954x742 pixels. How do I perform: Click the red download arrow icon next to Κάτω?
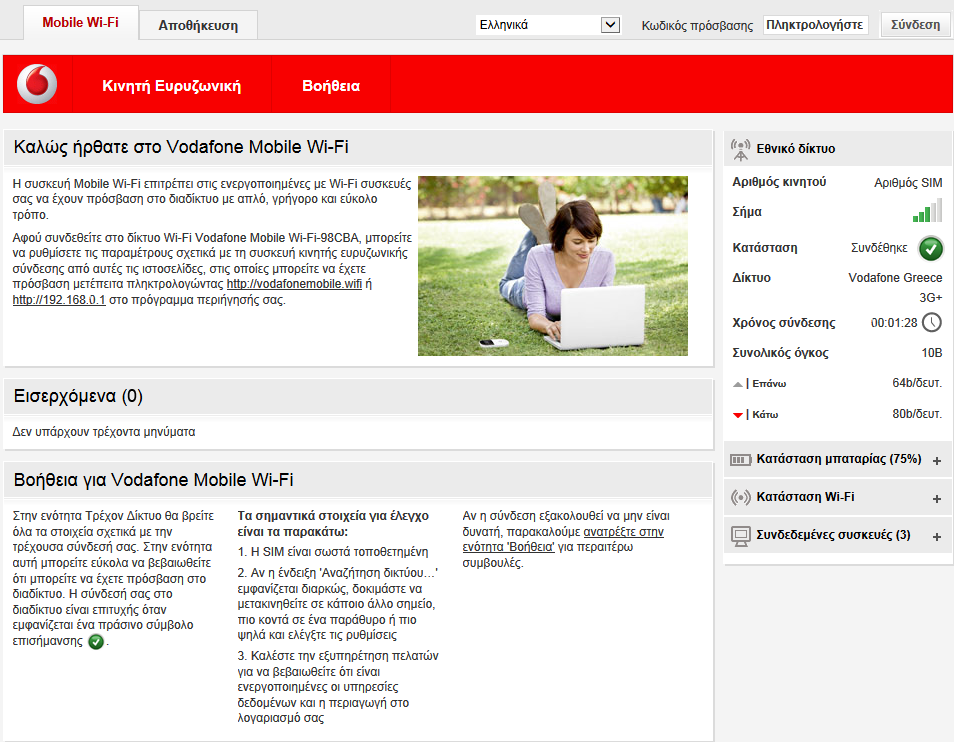click(x=737, y=415)
